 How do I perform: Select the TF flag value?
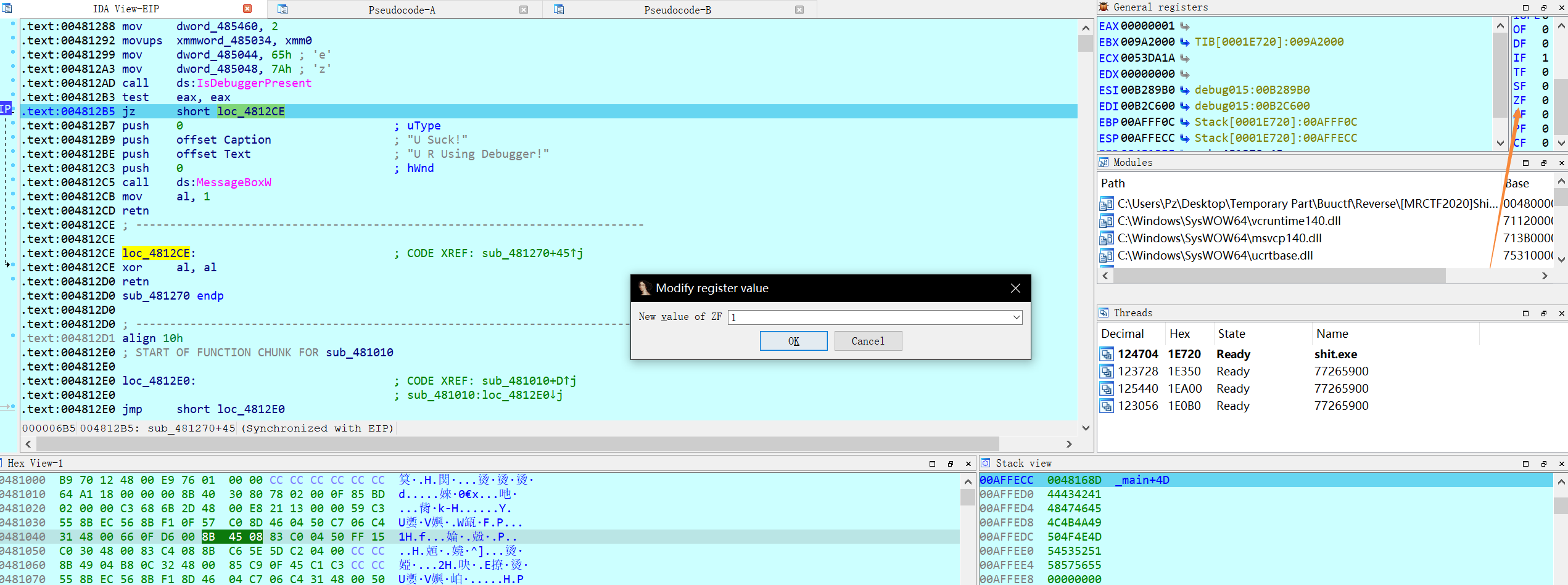(x=1545, y=72)
